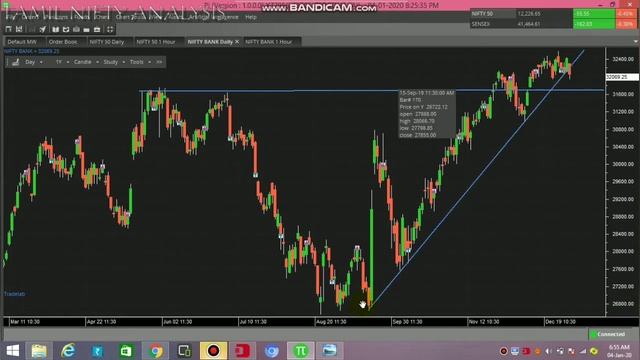This screenshot has height=360, width=640.
Task: Open the green Store icon in taskbar
Action: 126,351
